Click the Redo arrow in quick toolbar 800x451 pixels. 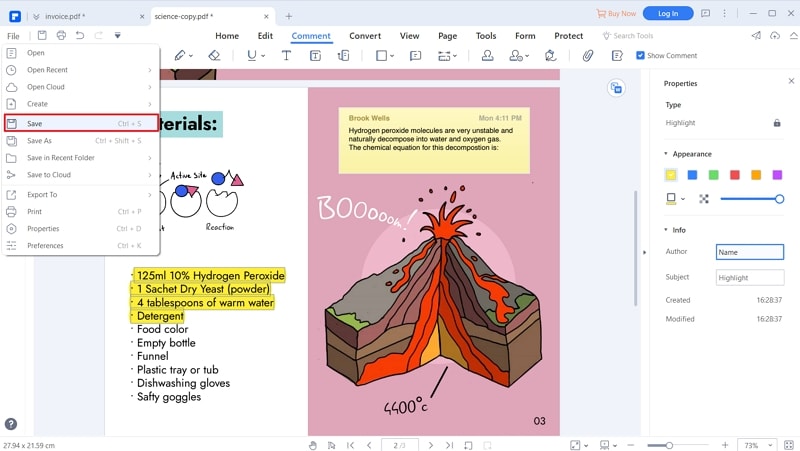[98, 35]
